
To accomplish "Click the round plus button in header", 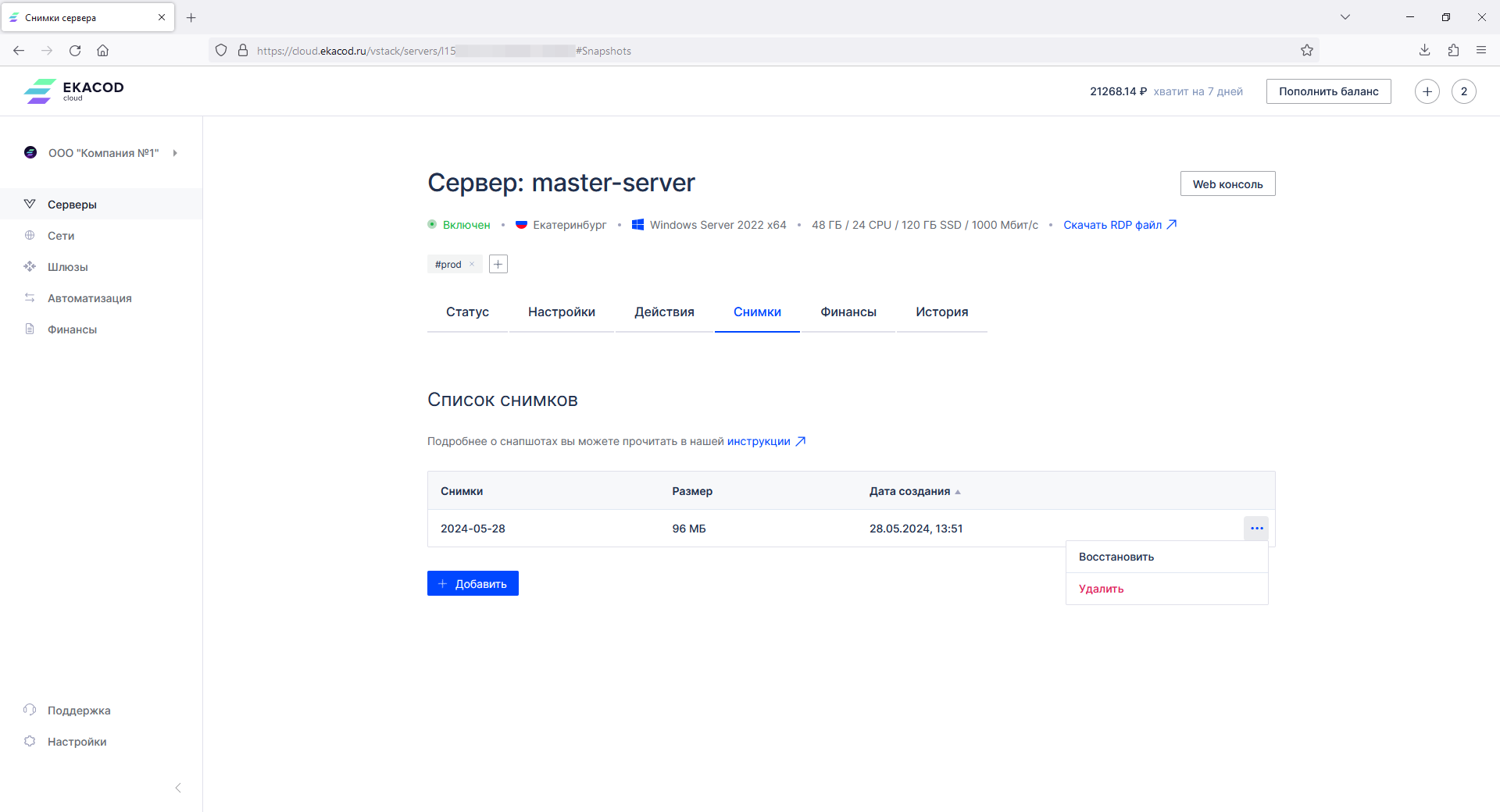I will point(1427,91).
